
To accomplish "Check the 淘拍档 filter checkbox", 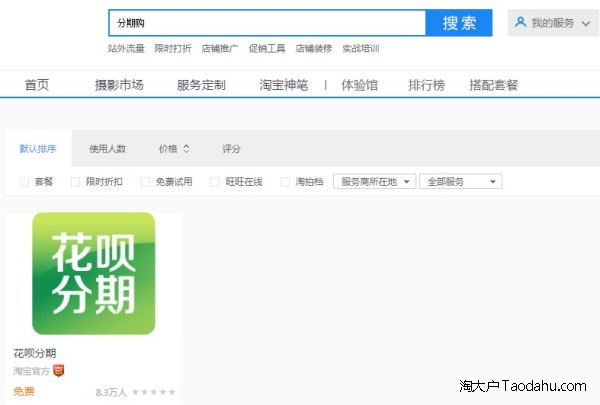I will tap(285, 182).
